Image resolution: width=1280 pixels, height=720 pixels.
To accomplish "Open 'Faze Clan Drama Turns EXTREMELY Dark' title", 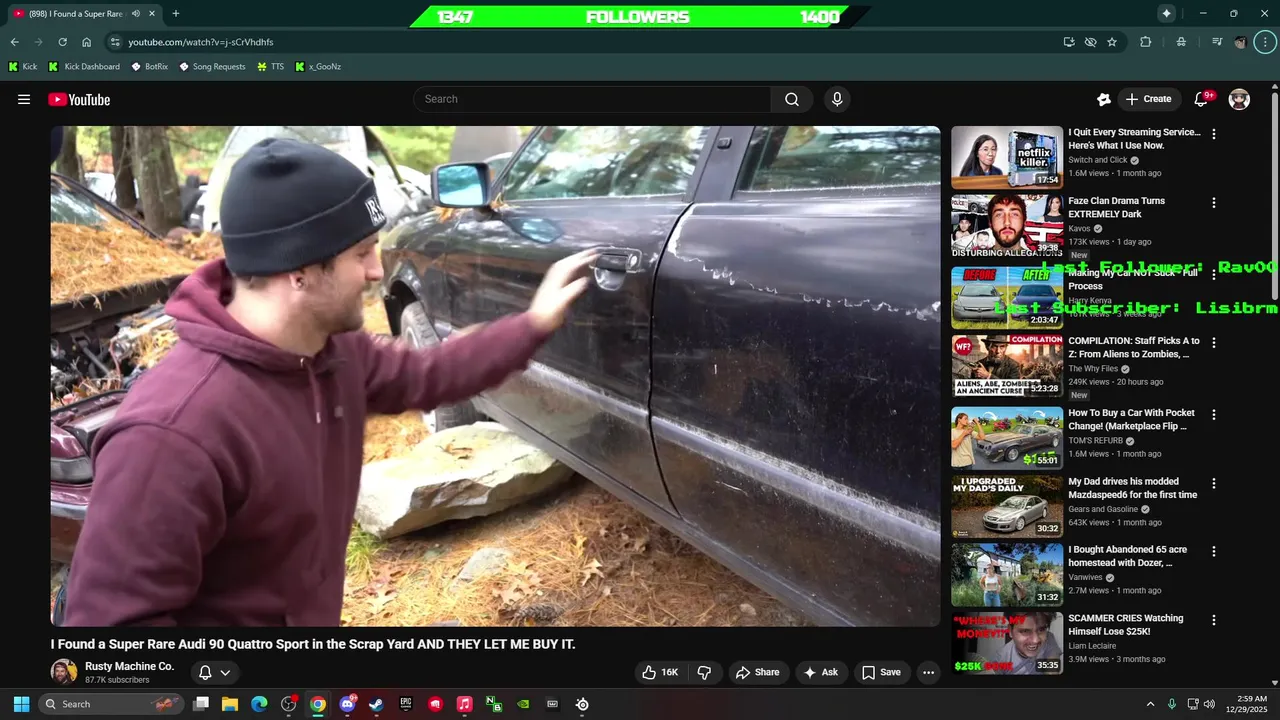I will [1118, 207].
